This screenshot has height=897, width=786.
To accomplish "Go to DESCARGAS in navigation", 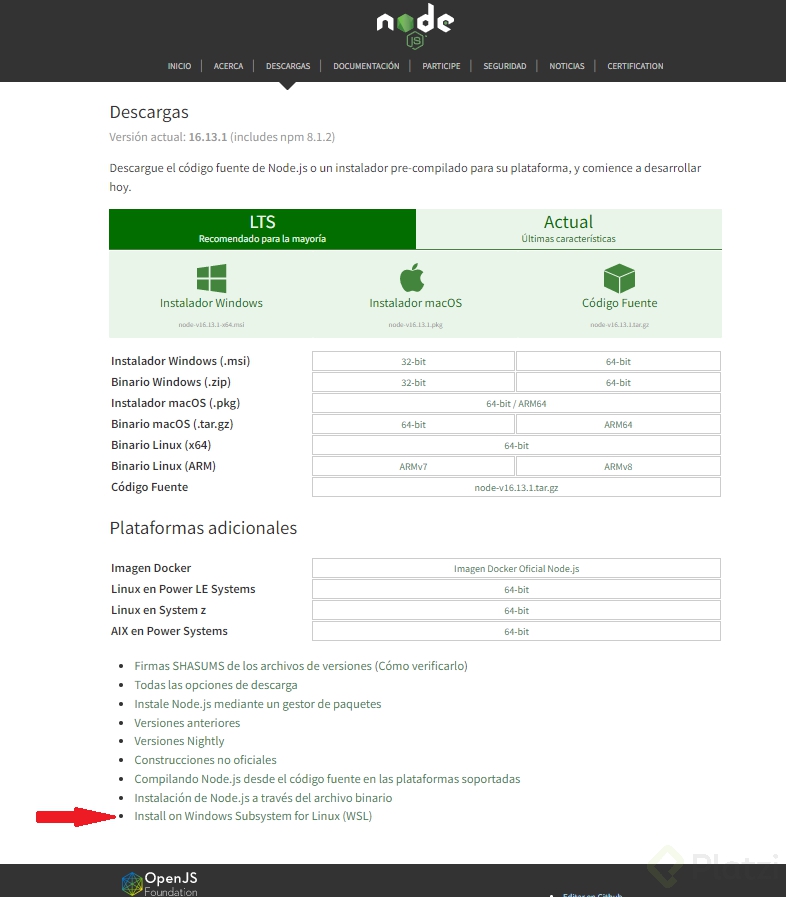I will [x=288, y=66].
